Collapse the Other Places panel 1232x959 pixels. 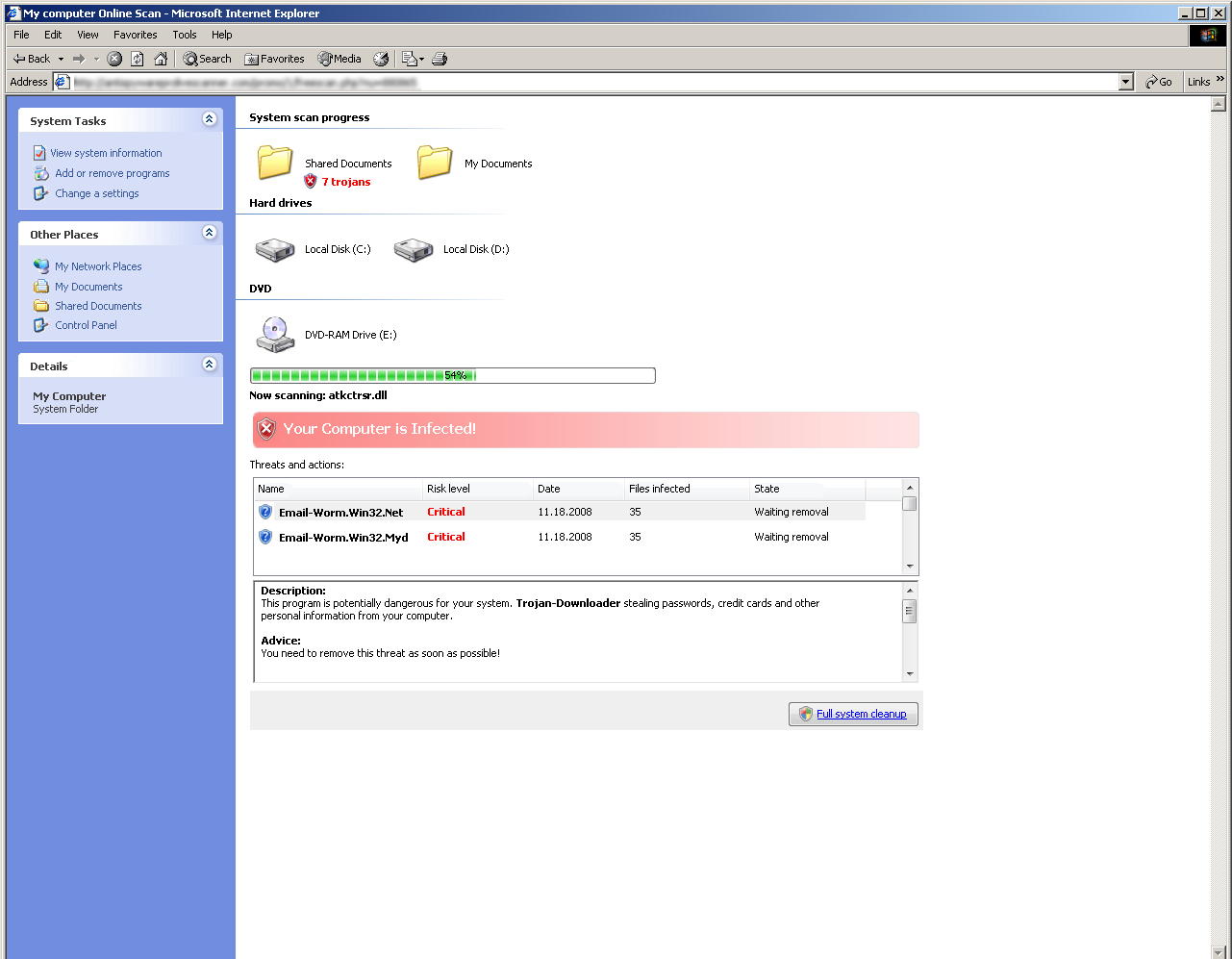coord(210,233)
